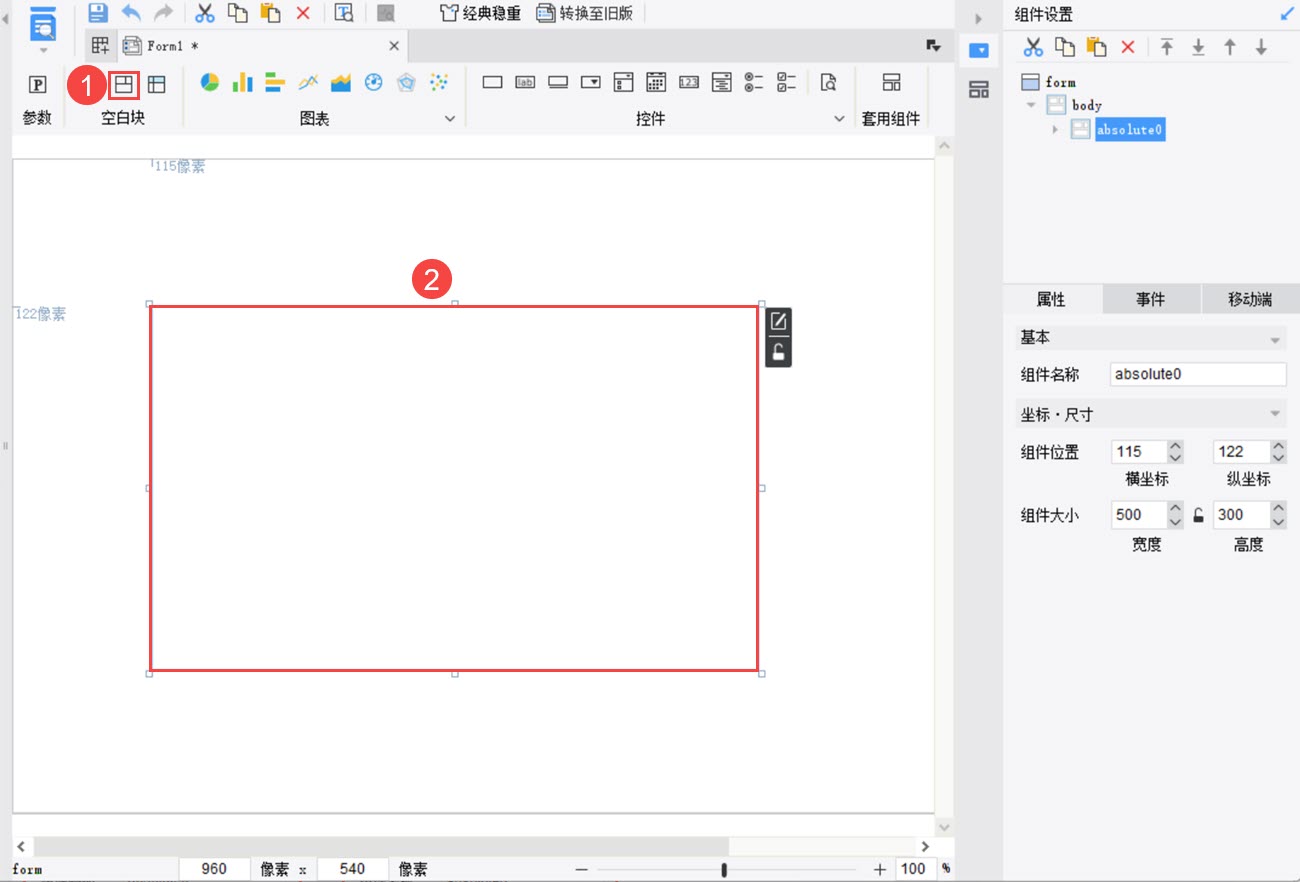Copy using the main toolbar icon
Viewport: 1300px width, 882px height.
point(237,13)
